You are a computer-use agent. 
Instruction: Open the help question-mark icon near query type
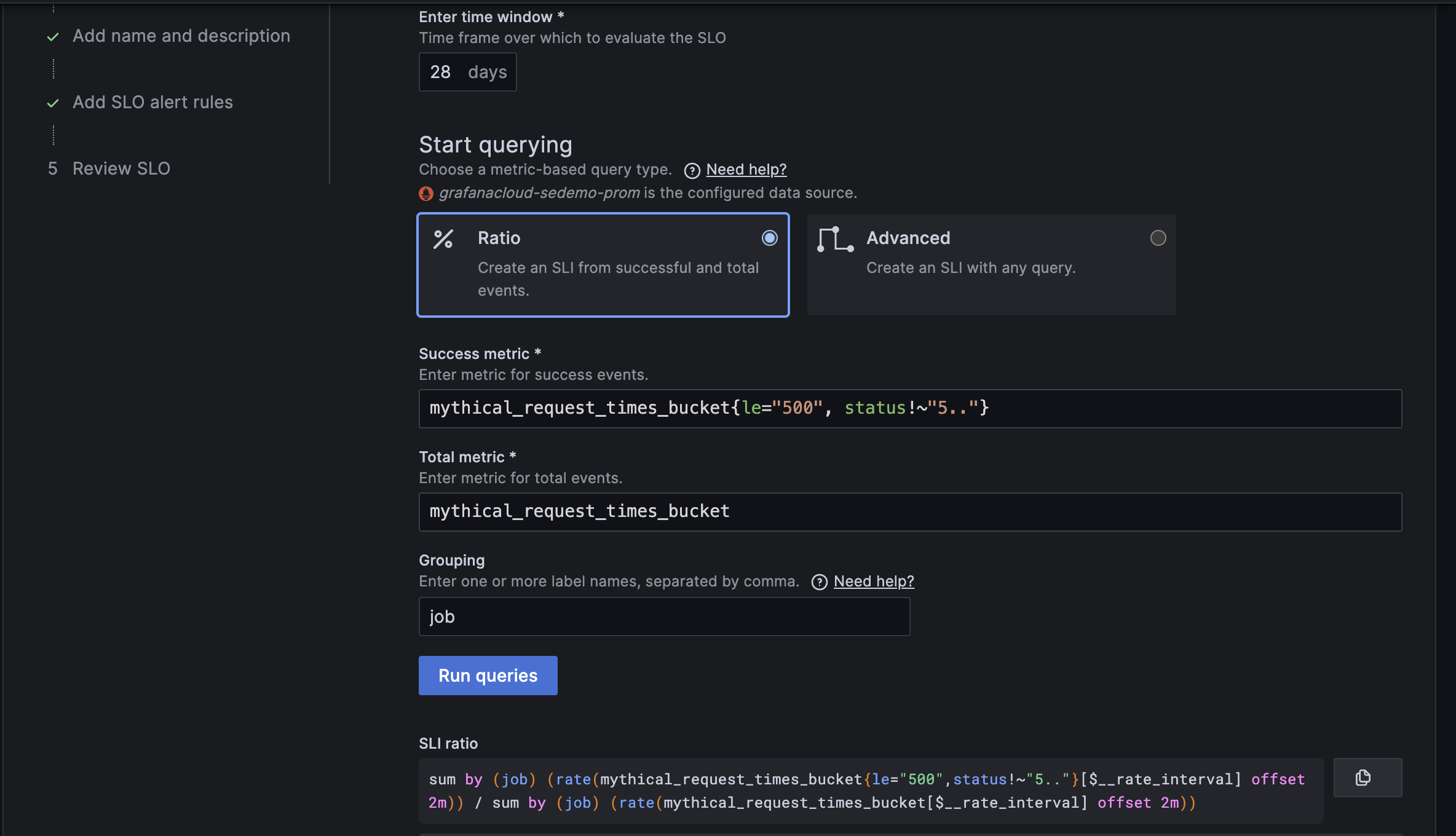[x=691, y=170]
